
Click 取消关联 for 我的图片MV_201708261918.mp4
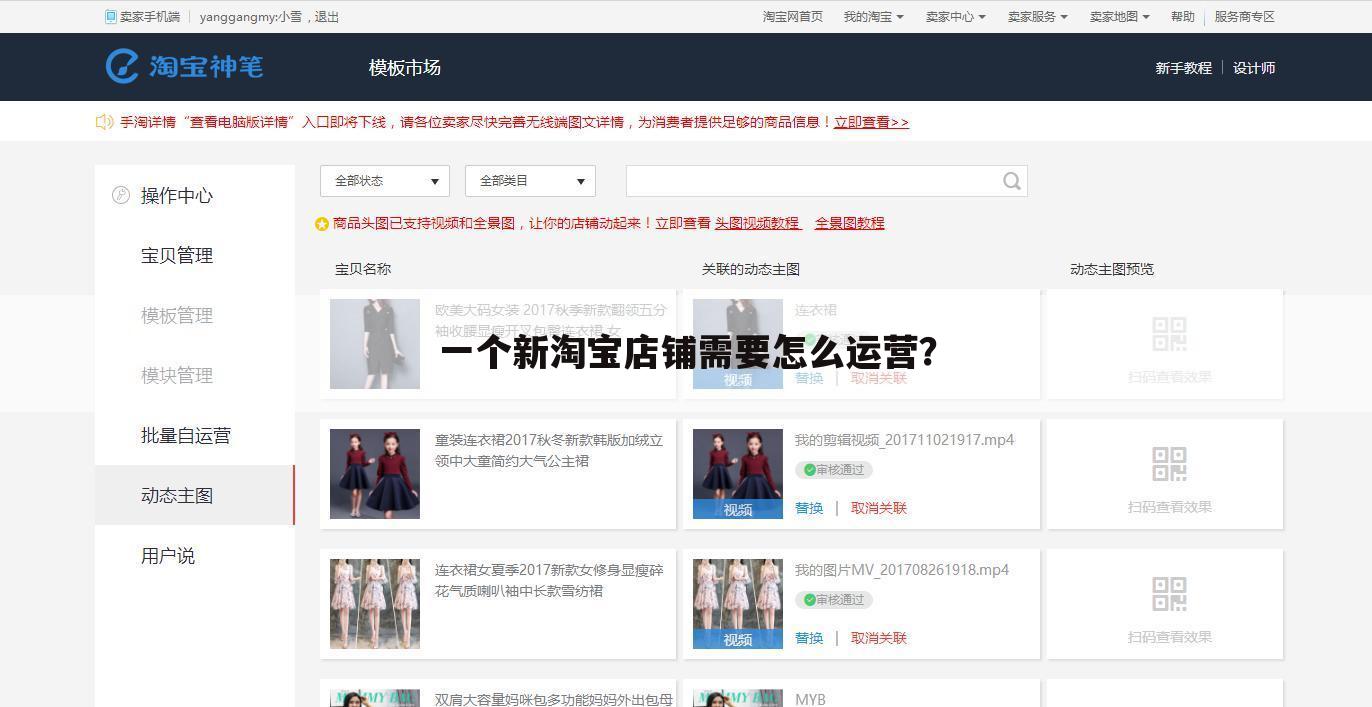(879, 638)
